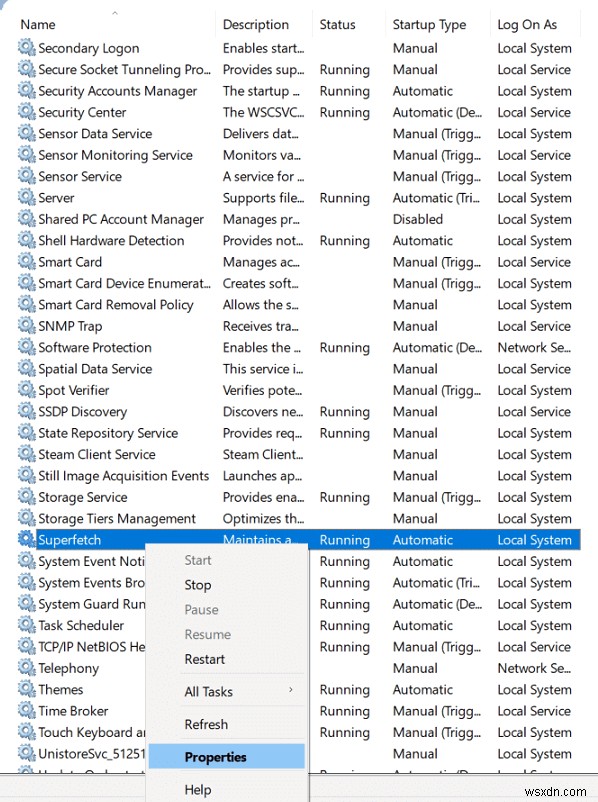Click the Receives tra... description cell
The image size is (598, 802).
tap(260, 326)
